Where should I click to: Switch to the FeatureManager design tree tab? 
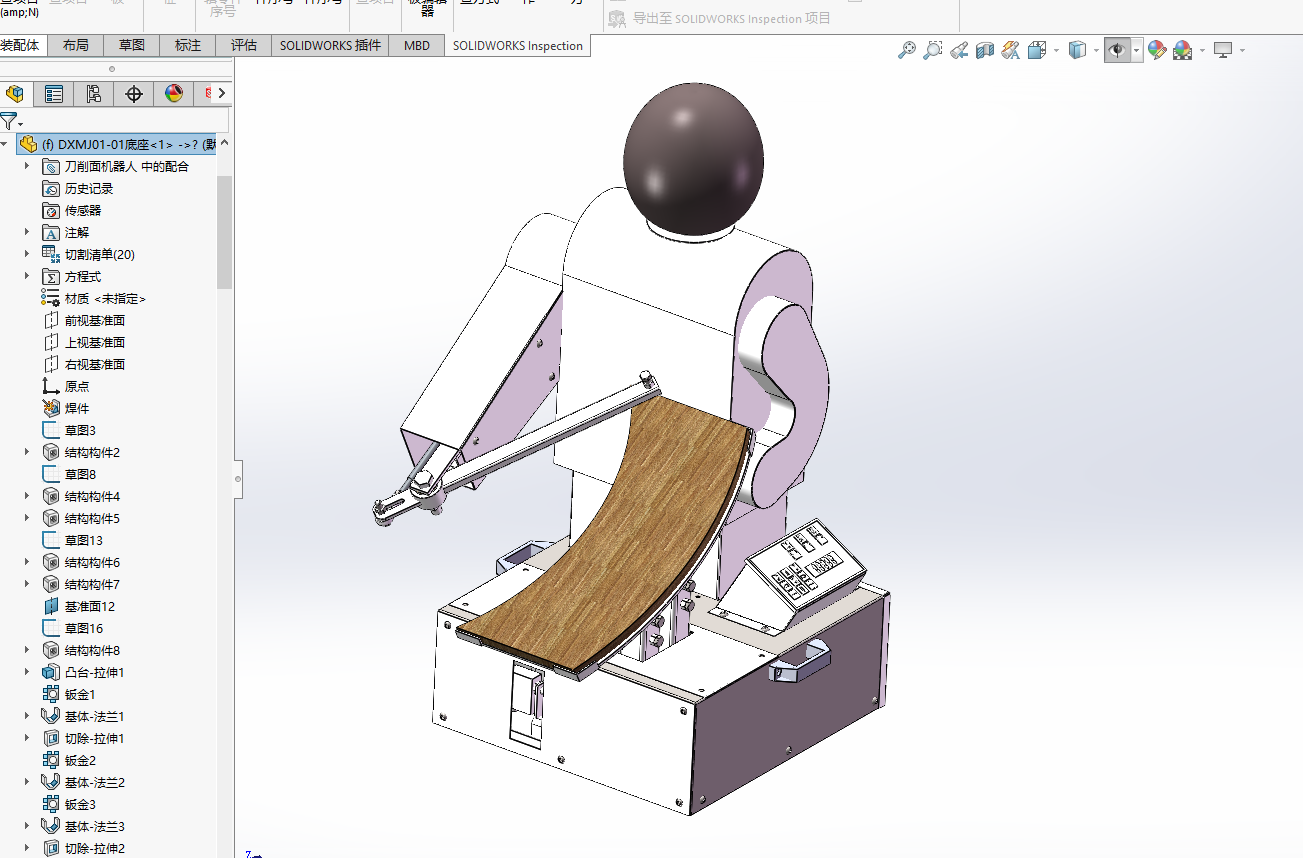pos(15,94)
